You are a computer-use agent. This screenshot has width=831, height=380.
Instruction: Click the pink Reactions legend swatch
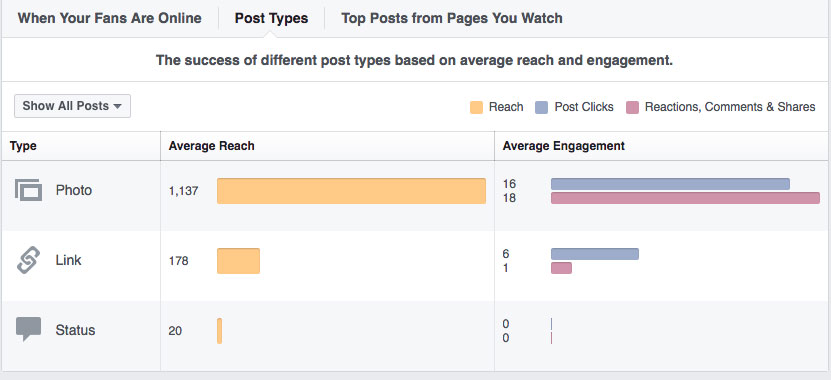(x=632, y=108)
